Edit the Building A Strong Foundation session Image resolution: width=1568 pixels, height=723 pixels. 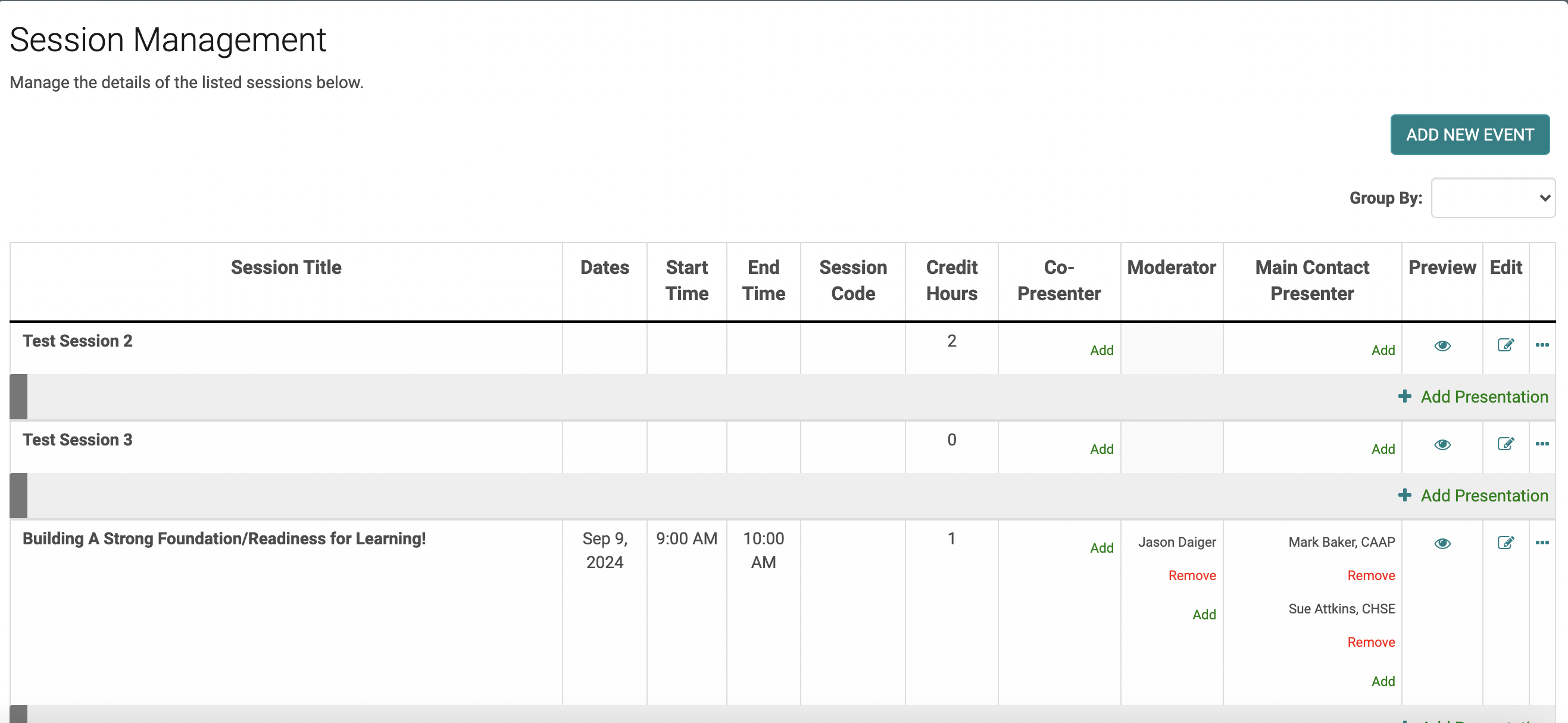[x=1505, y=543]
